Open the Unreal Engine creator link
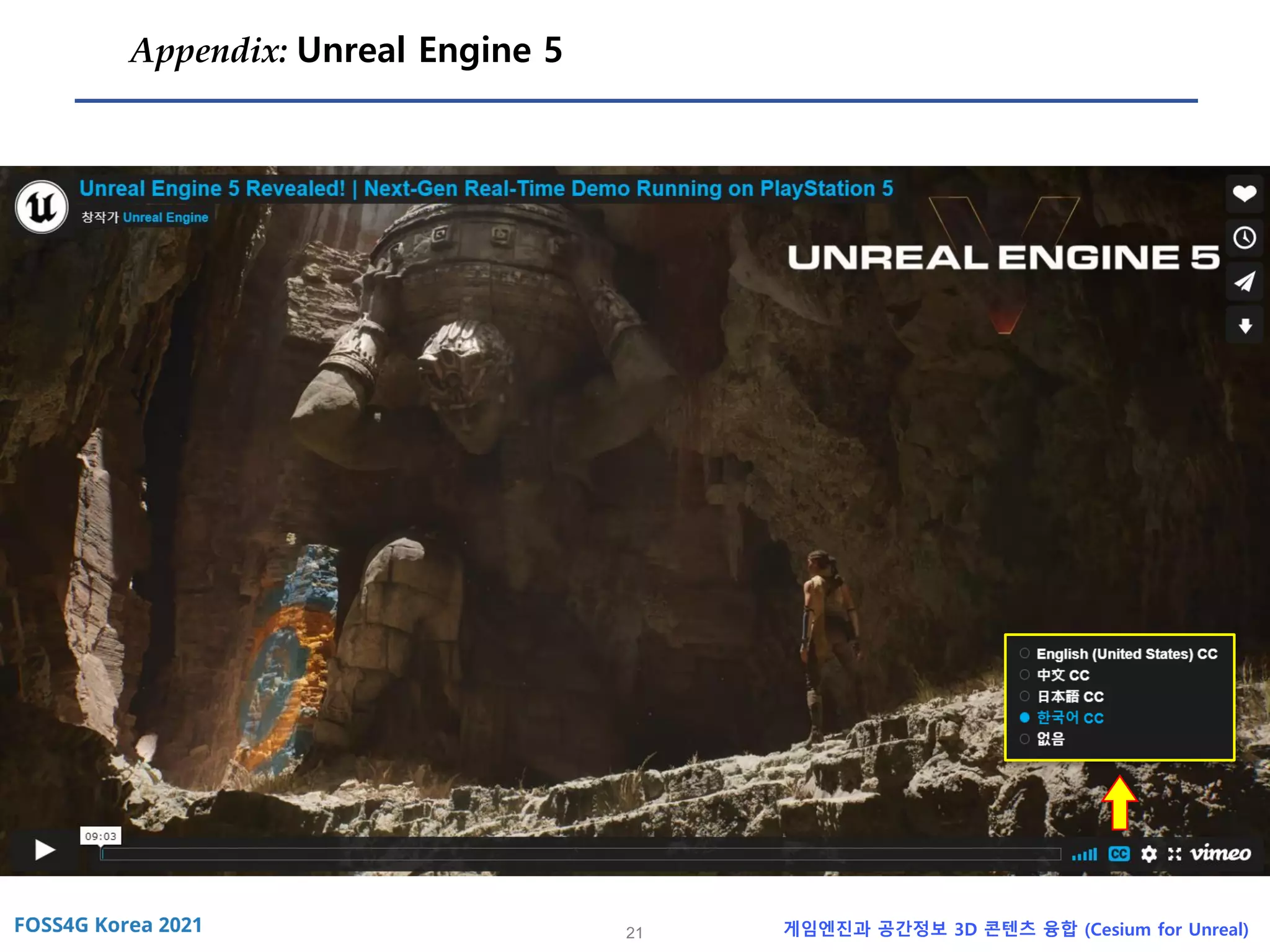This screenshot has width=1270, height=952. 165,218
